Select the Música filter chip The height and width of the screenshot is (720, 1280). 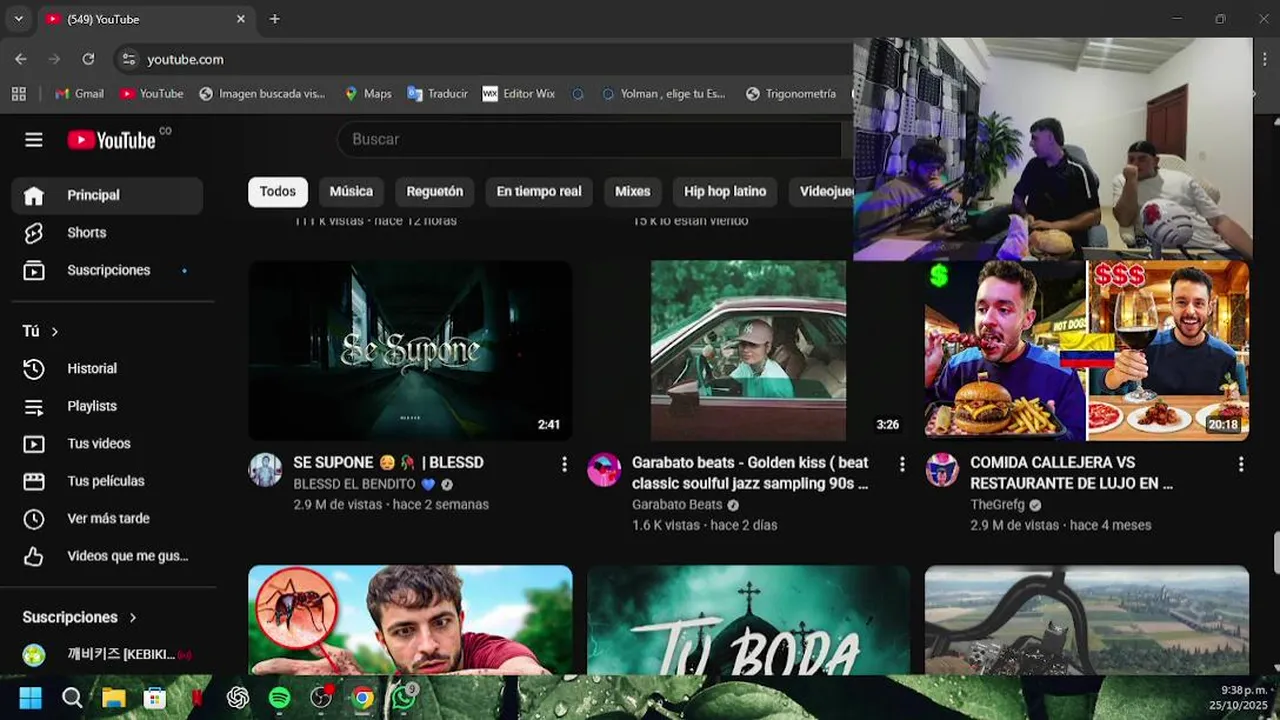tap(351, 191)
